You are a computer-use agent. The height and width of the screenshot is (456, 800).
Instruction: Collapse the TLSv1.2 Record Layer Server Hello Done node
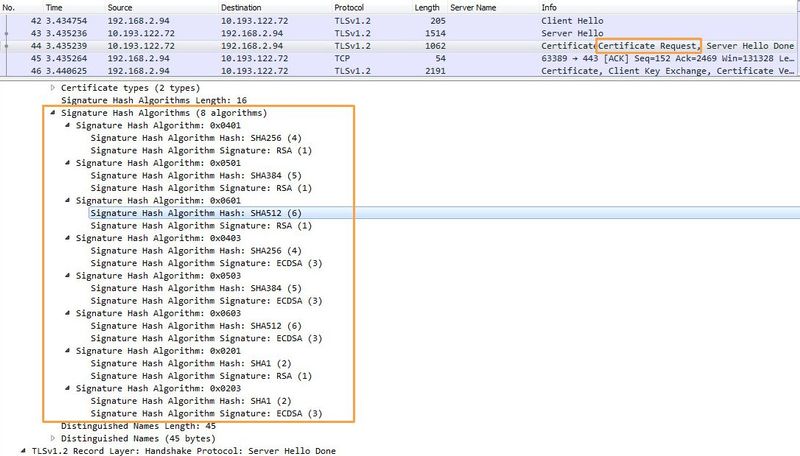click(x=23, y=451)
